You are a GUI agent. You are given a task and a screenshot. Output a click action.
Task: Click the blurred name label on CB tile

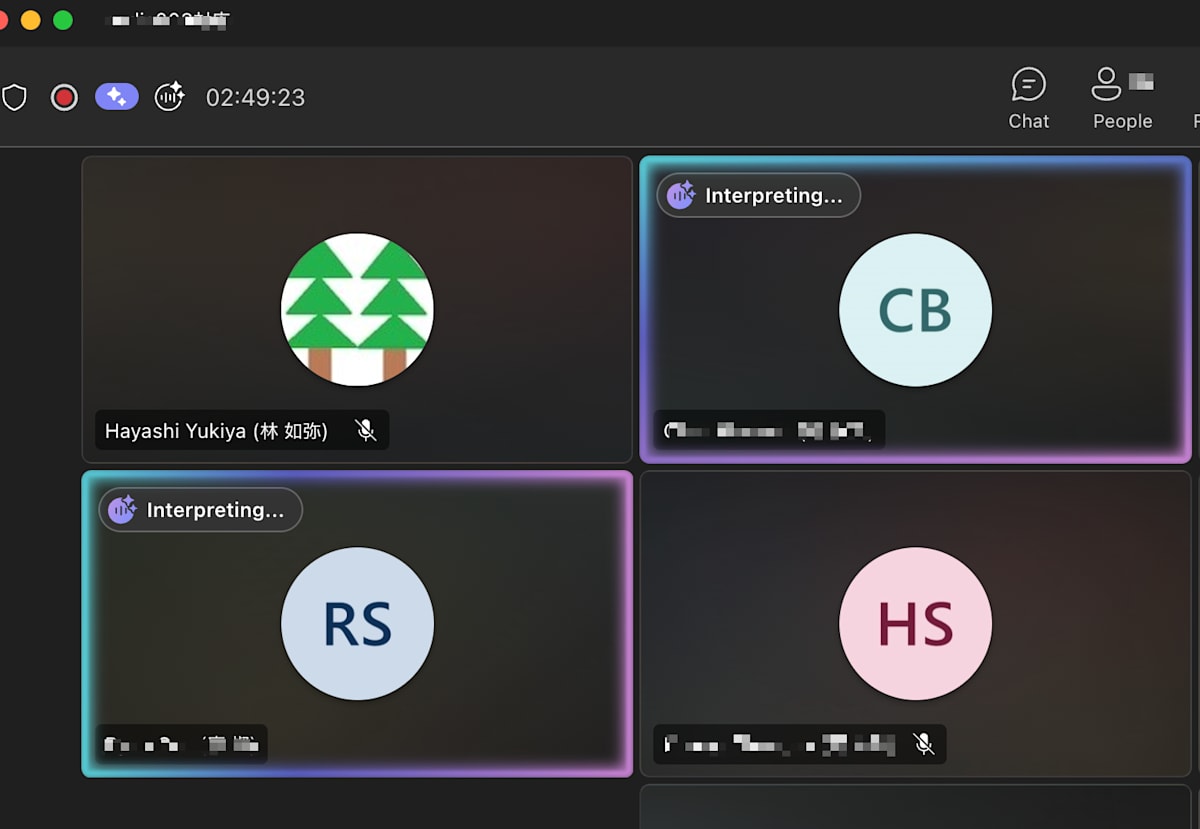click(x=768, y=431)
